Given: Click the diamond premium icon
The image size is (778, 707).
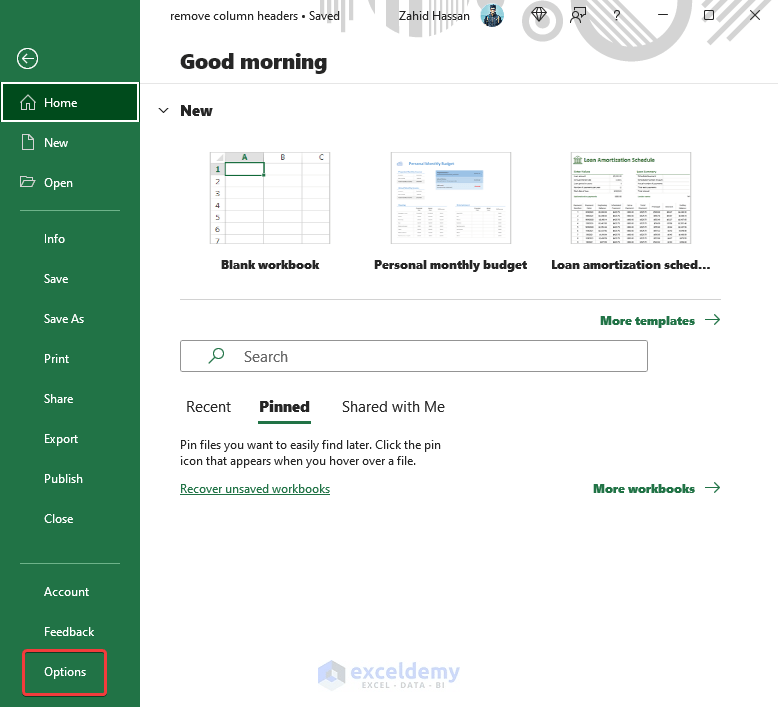Looking at the screenshot, I should 539,15.
